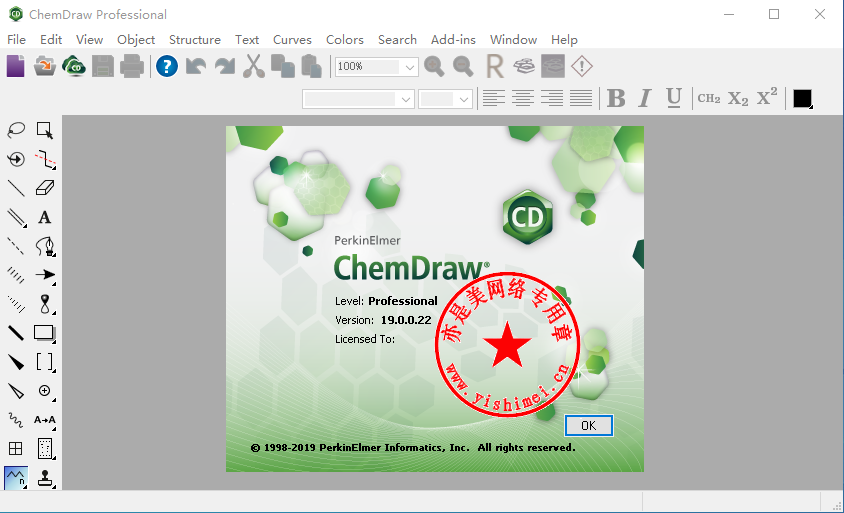Cut with the scissors icon
The image size is (844, 513).
coord(254,66)
